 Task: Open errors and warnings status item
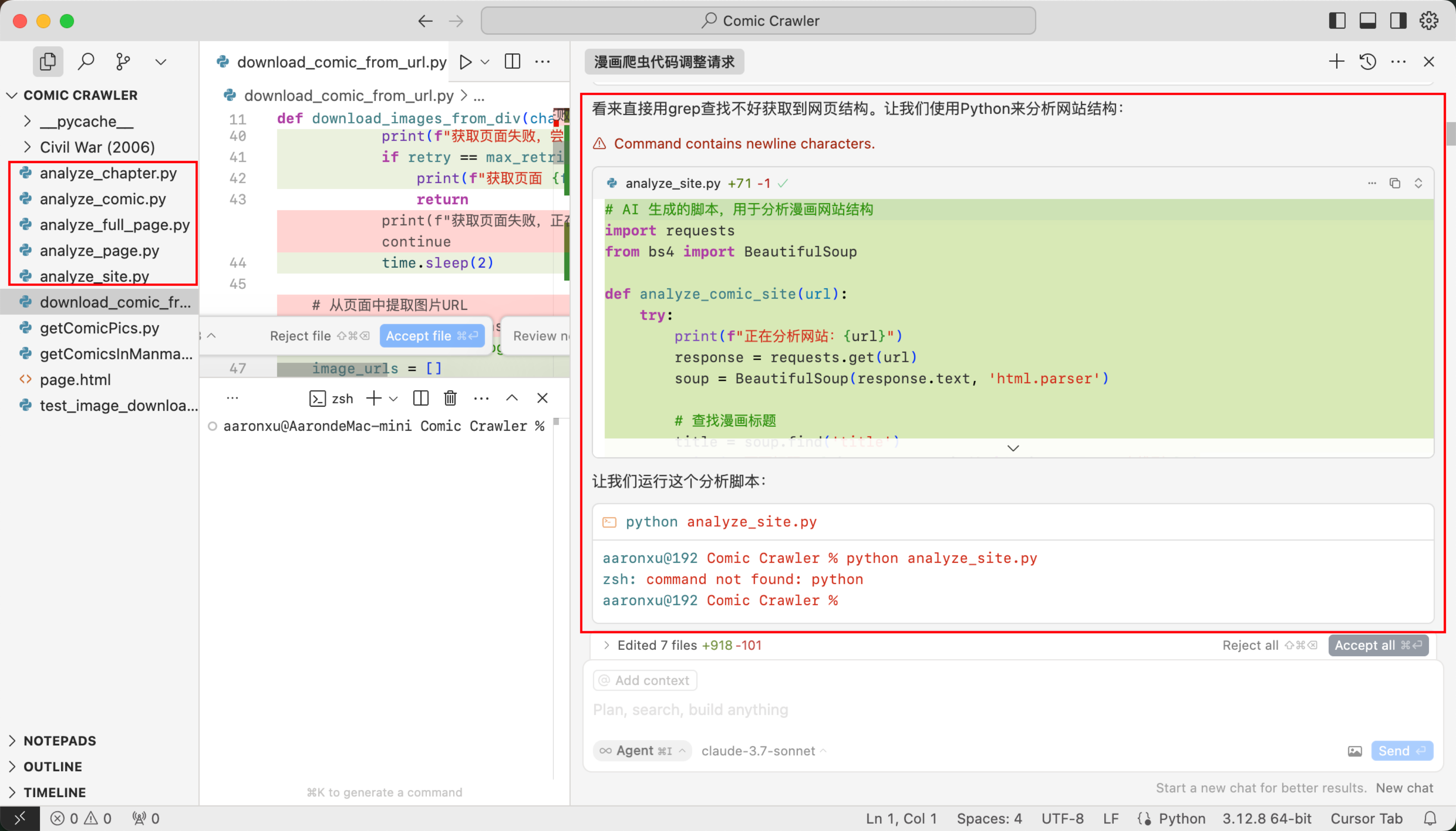(81, 818)
